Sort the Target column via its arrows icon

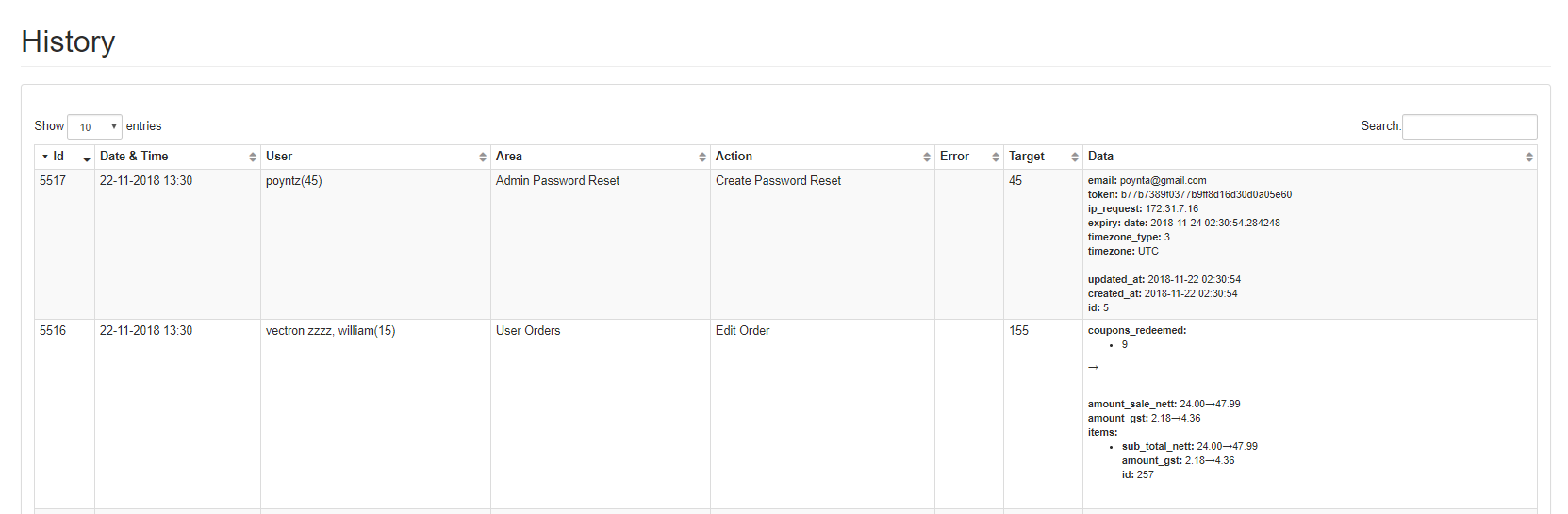(1075, 158)
